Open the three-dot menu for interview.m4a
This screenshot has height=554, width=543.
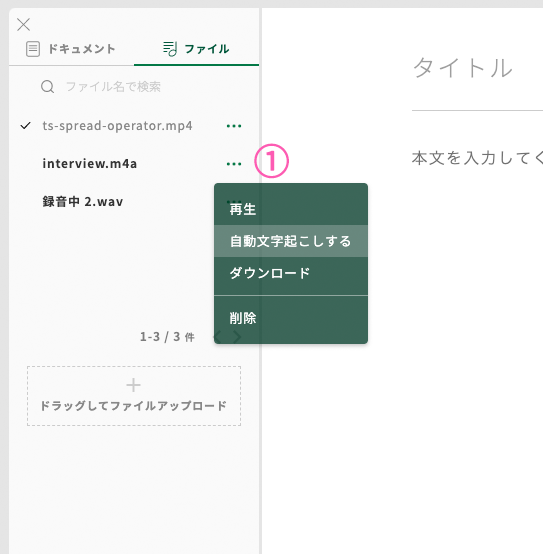coord(234,164)
